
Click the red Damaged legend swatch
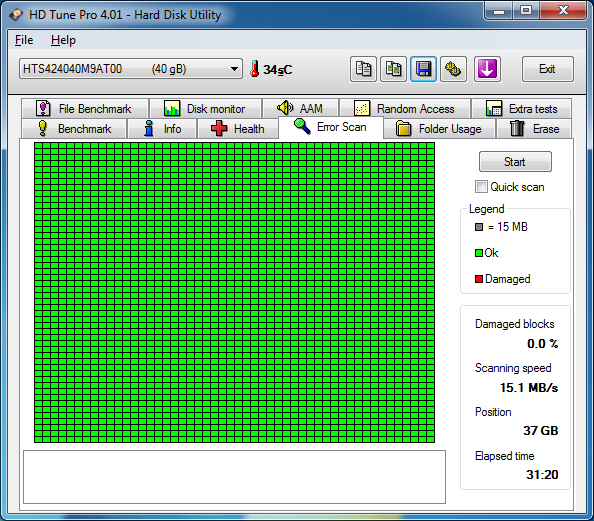[479, 279]
